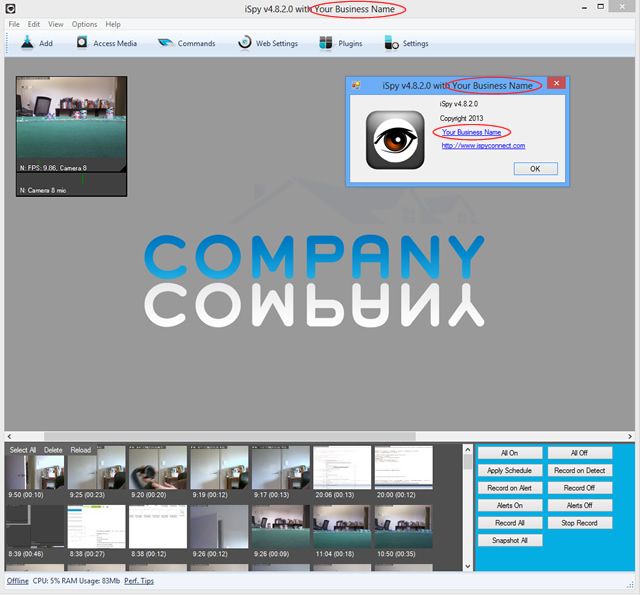Click the media panel scroll up arrow
This screenshot has width=640, height=595.
tap(468, 450)
